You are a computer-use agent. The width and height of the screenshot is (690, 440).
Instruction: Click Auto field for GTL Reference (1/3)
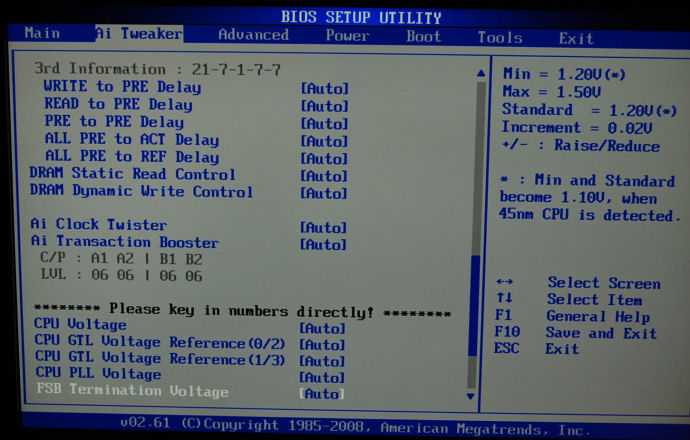coord(323,361)
